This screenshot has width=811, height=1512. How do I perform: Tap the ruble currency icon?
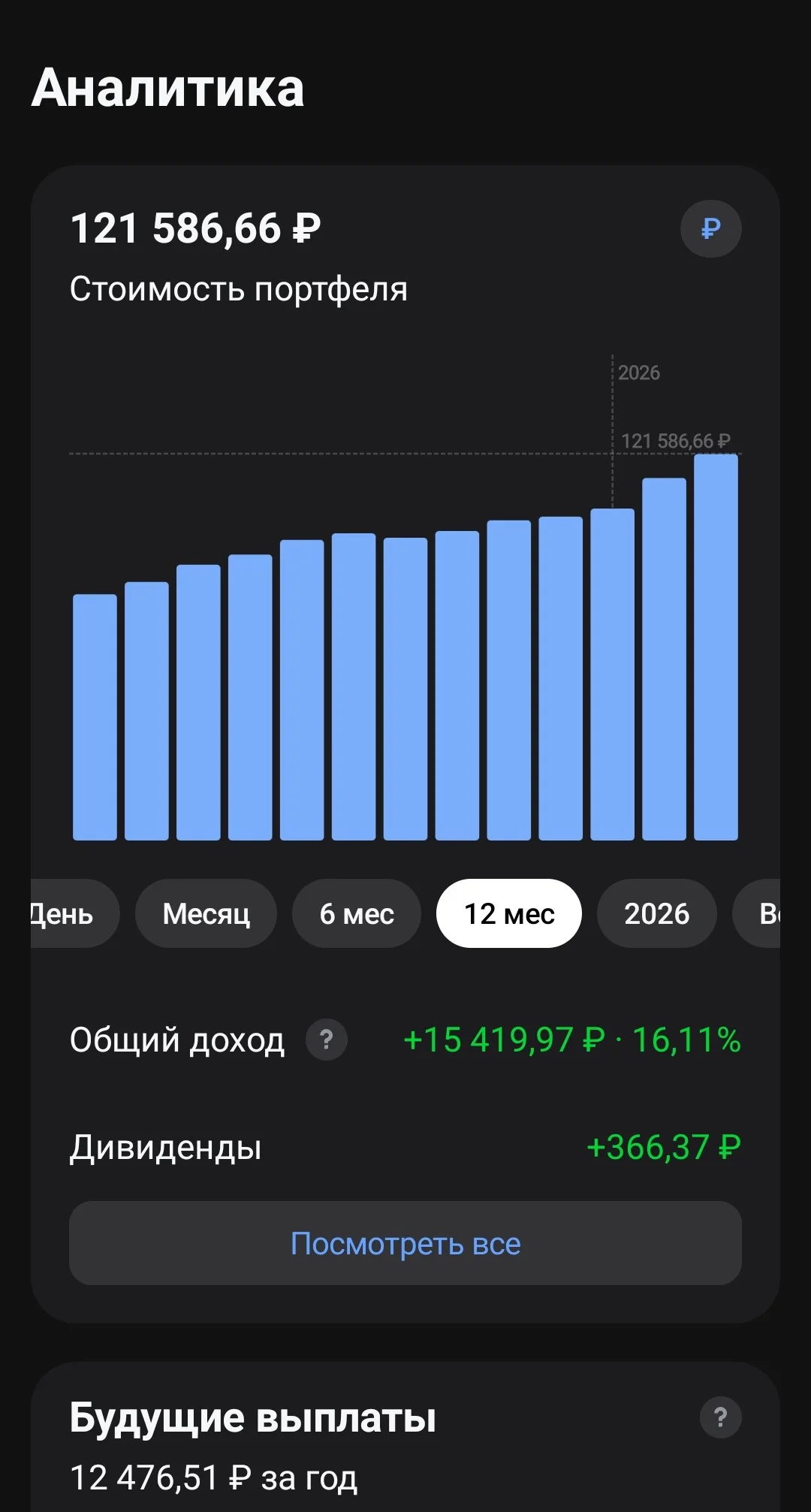coord(710,228)
